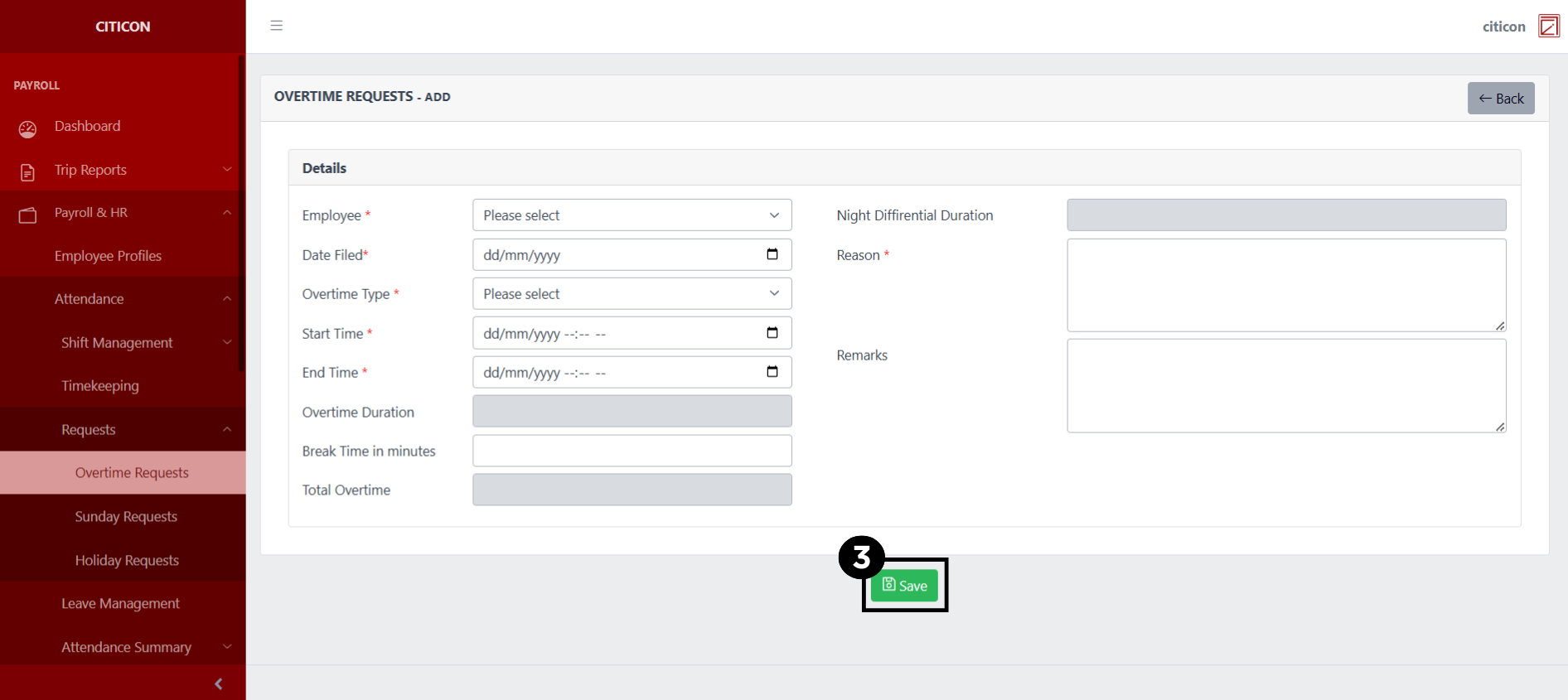
Task: Collapse the sidebar using the bottom arrow
Action: (219, 683)
